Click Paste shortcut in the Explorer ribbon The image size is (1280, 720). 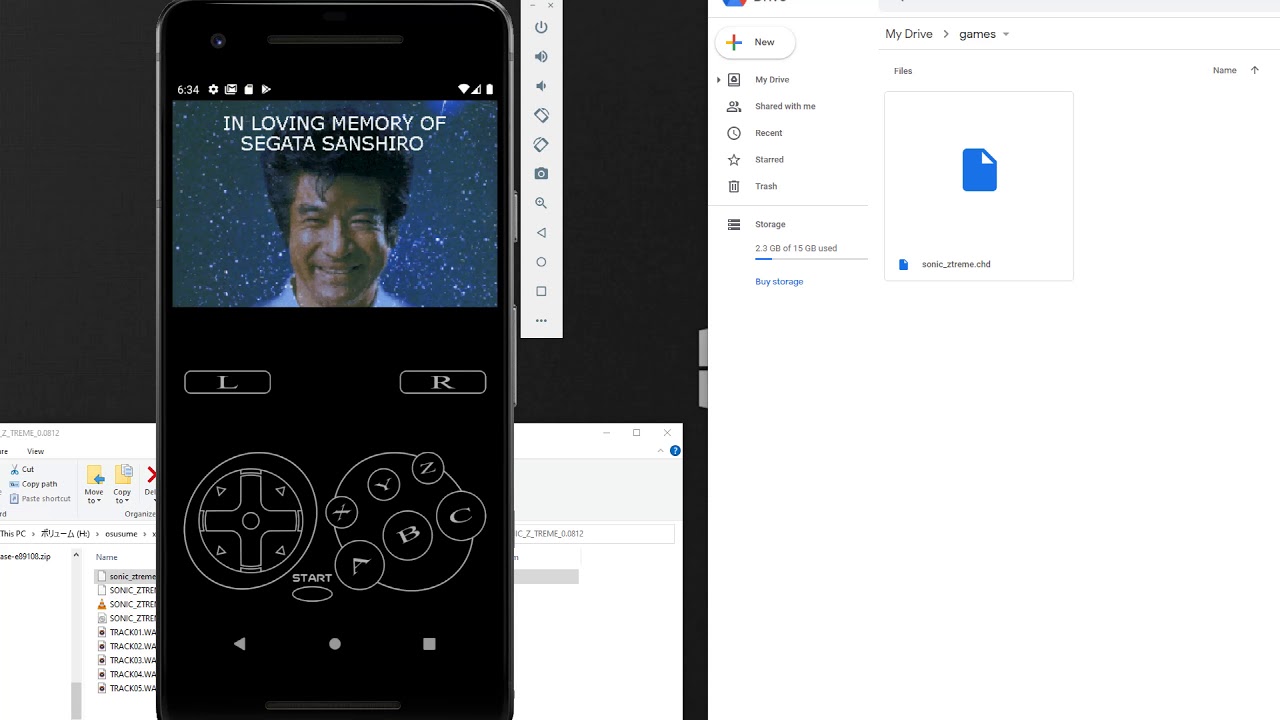point(40,498)
